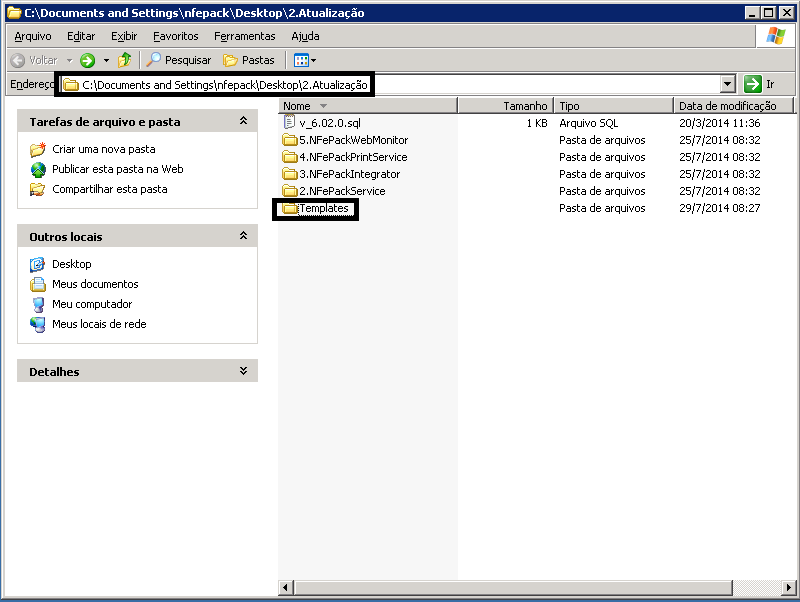Toggle the Pastas folders pane
The height and width of the screenshot is (602, 800).
click(249, 60)
